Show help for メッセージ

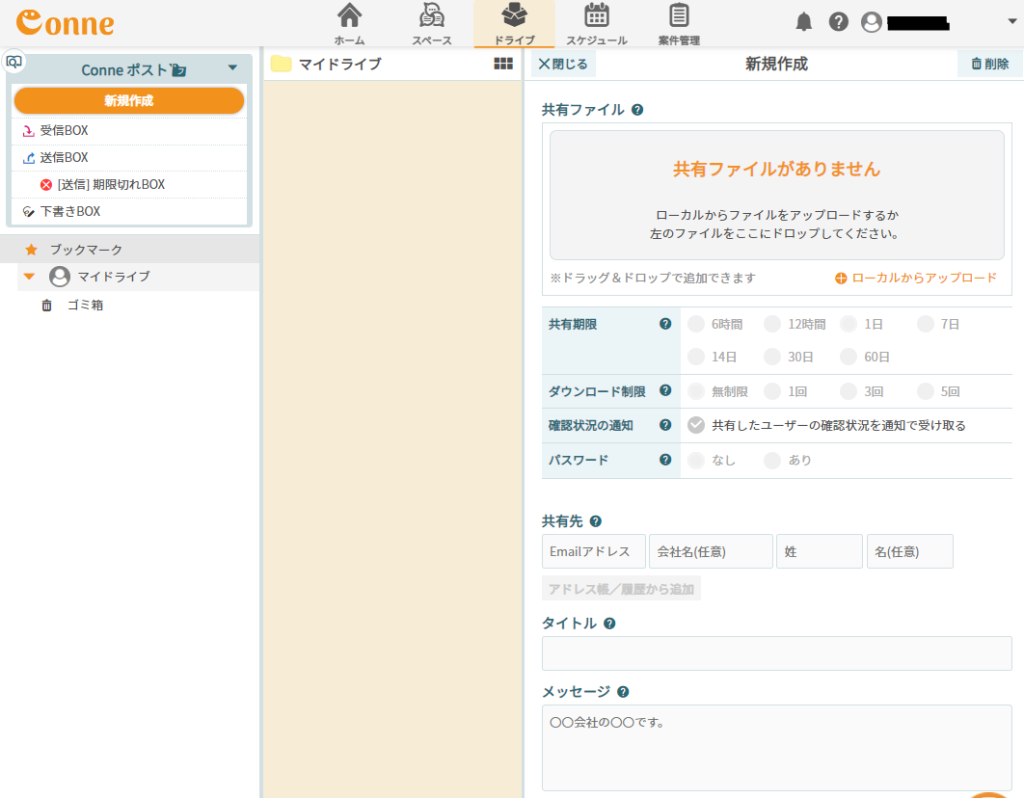tap(623, 692)
